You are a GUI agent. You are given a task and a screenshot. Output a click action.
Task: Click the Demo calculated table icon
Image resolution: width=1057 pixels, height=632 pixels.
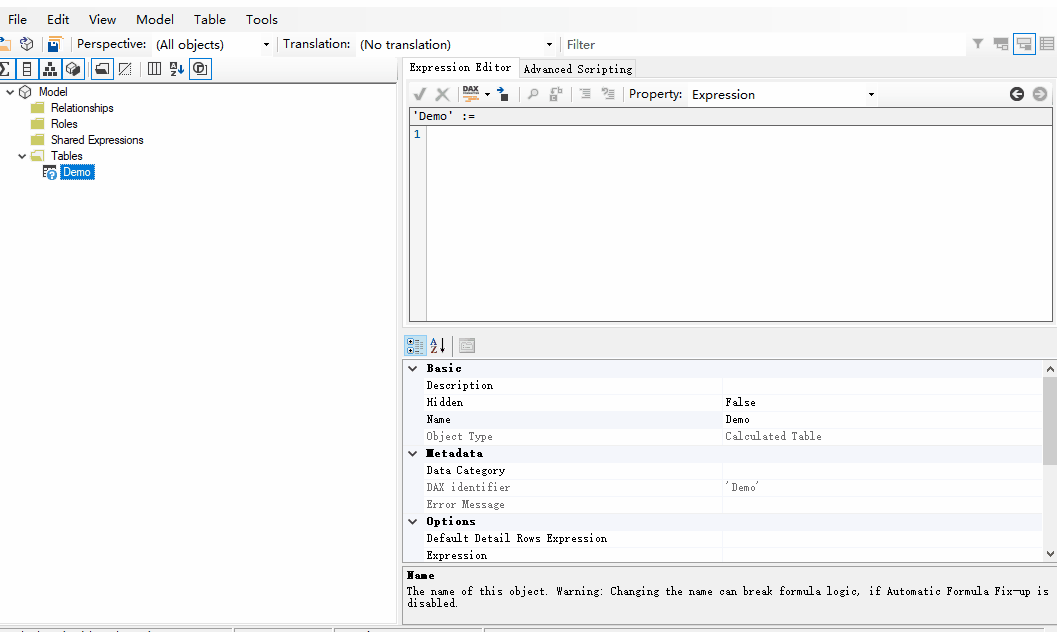point(50,172)
